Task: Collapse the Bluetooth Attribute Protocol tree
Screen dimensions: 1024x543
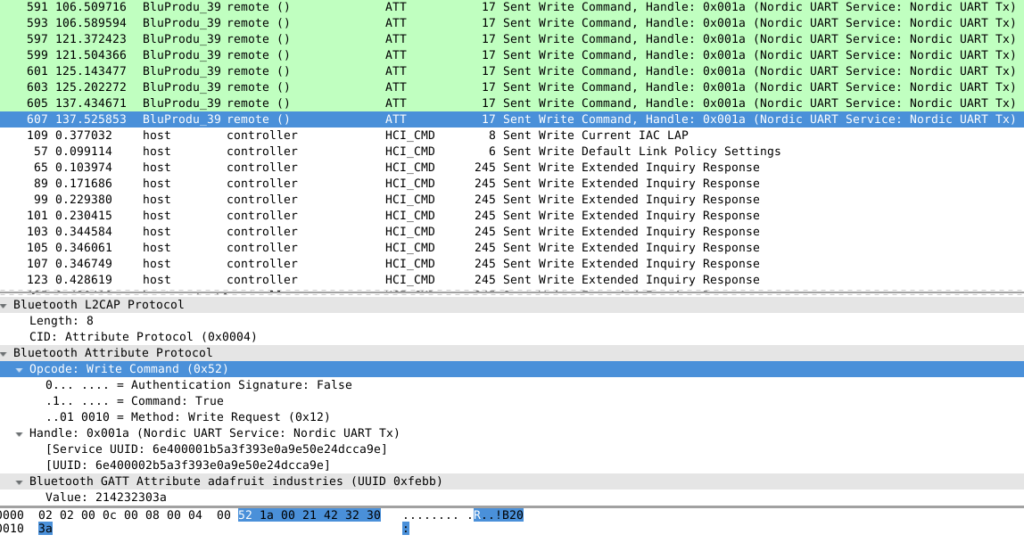Action: [x=5, y=353]
